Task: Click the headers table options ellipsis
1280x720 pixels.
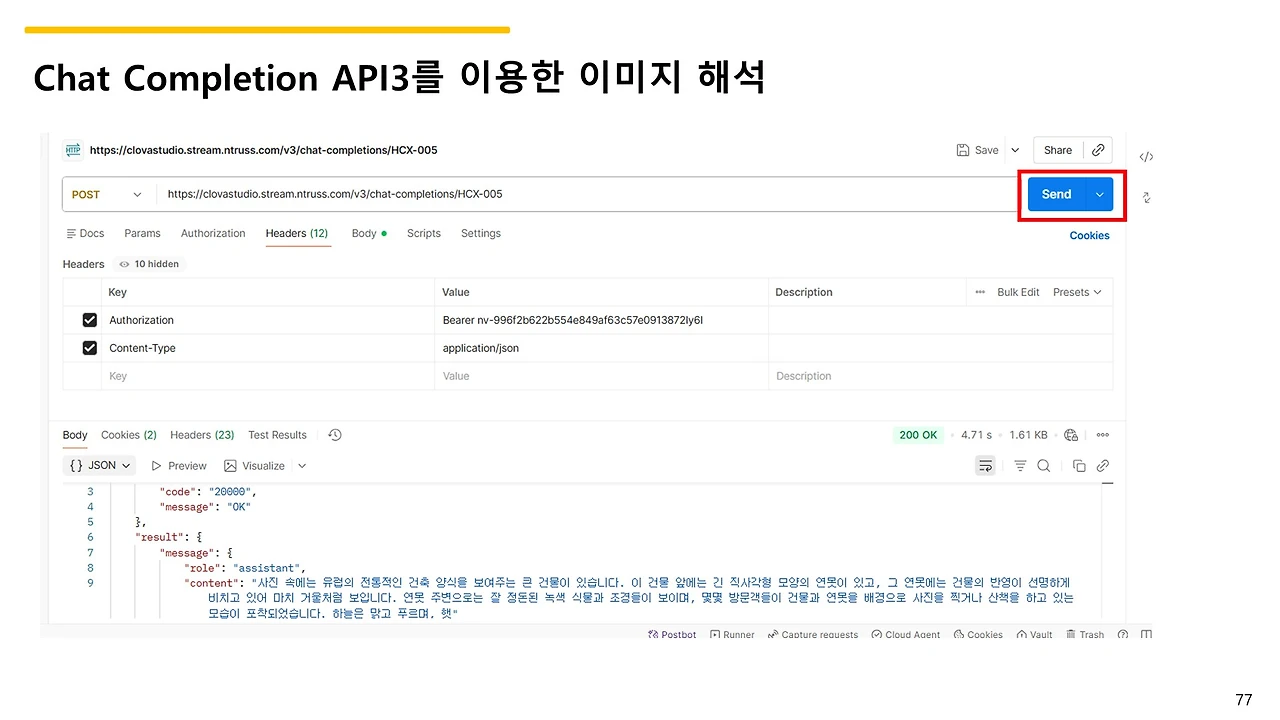Action: [980, 292]
